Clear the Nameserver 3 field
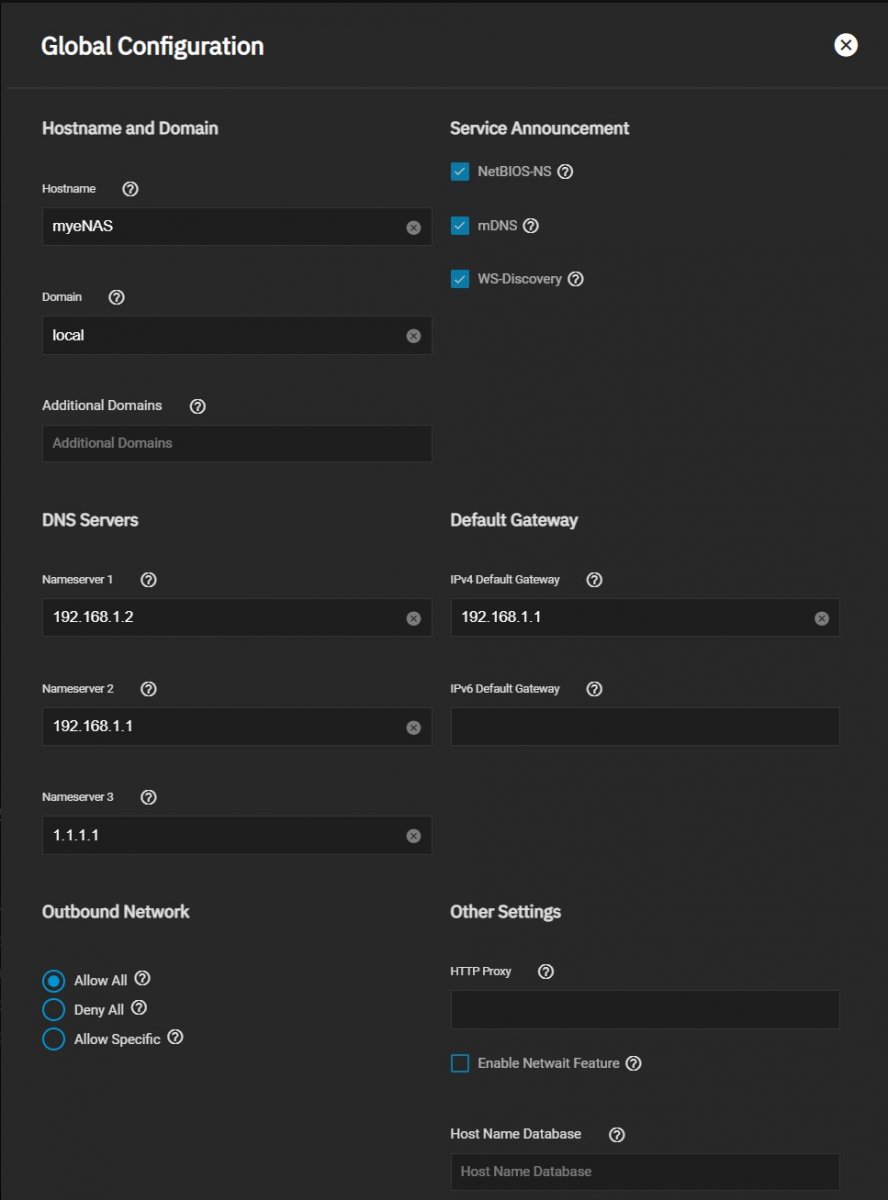This screenshot has height=1200, width=888. point(413,836)
